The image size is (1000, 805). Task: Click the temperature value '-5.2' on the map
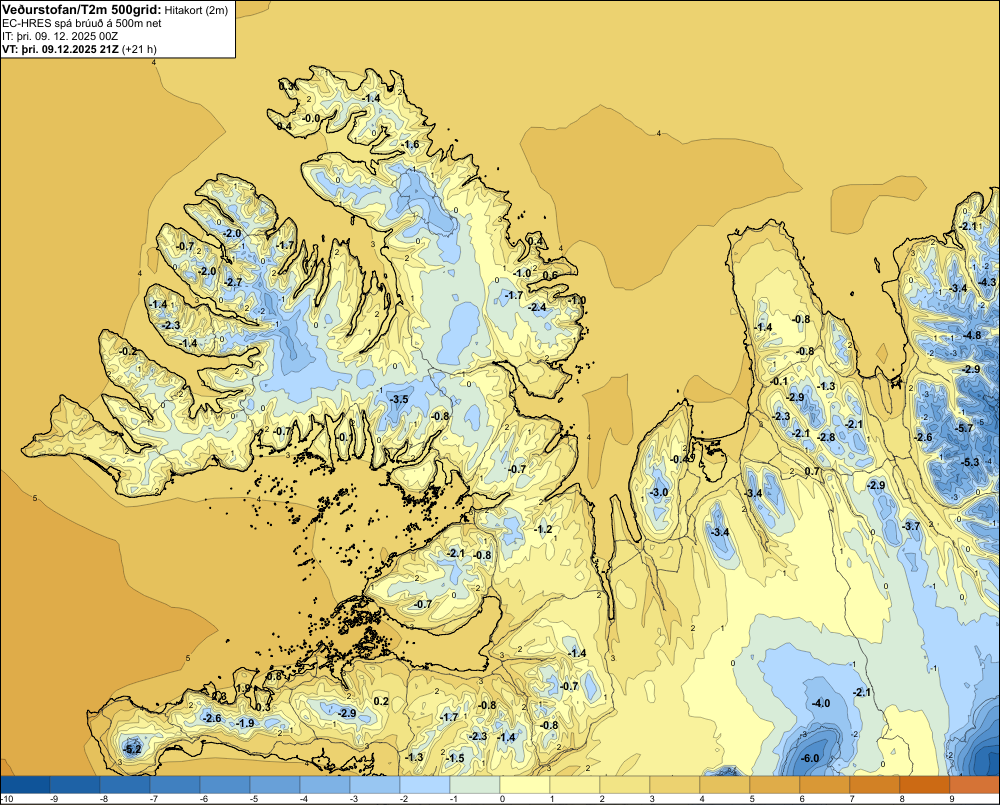pyautogui.click(x=133, y=749)
